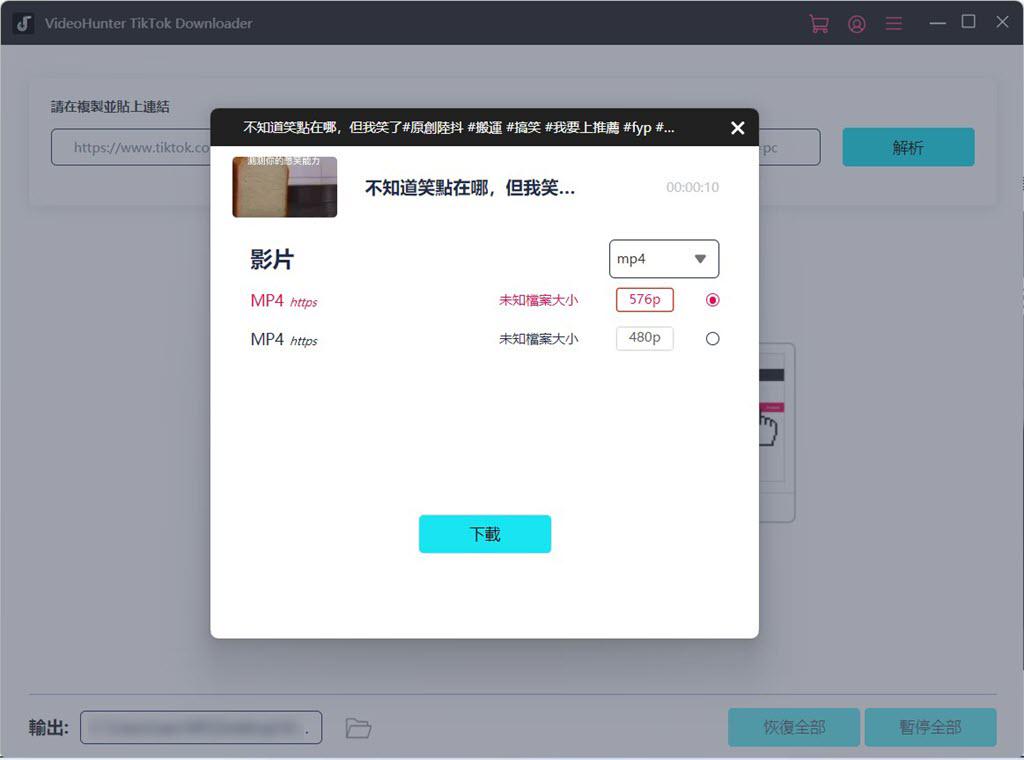Click the 暫停全部 pause all button
1024x760 pixels.
930,727
